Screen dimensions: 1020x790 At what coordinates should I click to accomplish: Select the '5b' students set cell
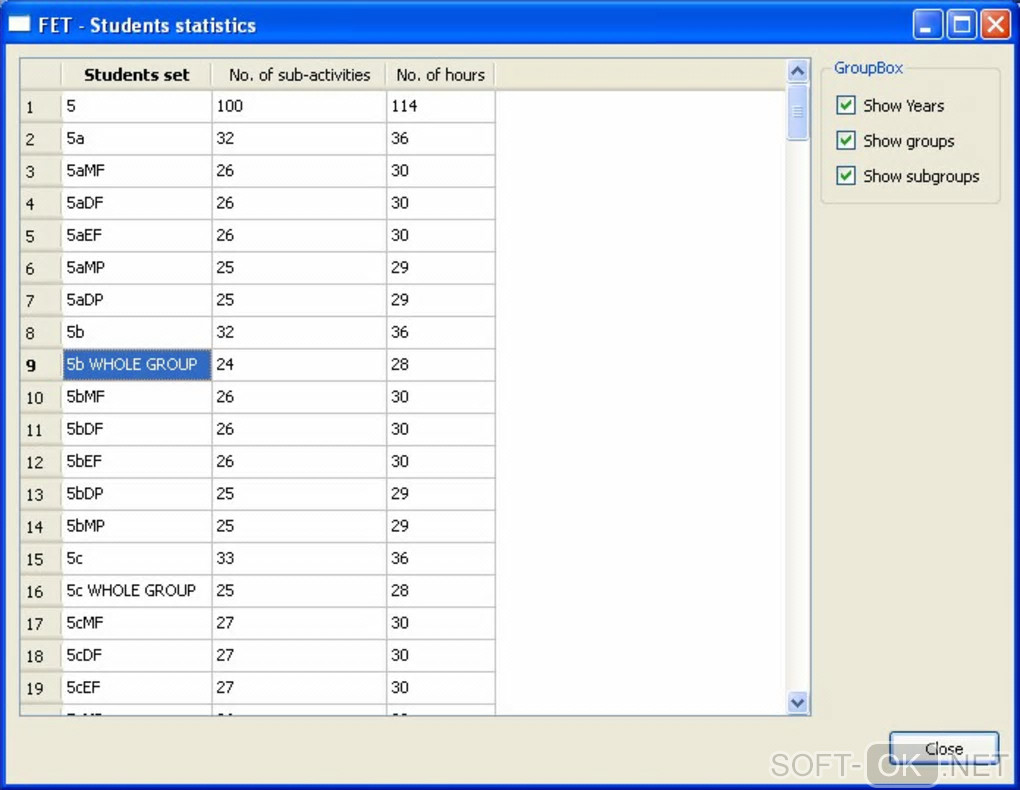137,332
